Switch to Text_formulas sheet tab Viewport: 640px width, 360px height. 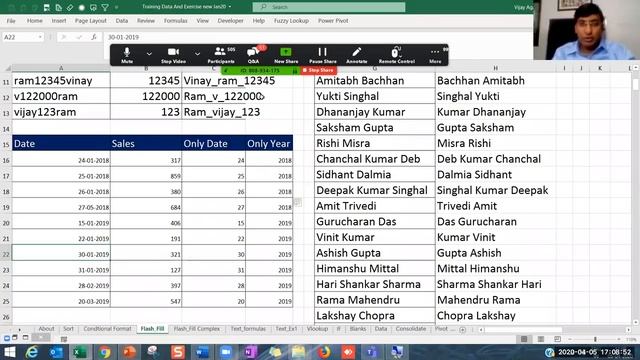click(248, 329)
